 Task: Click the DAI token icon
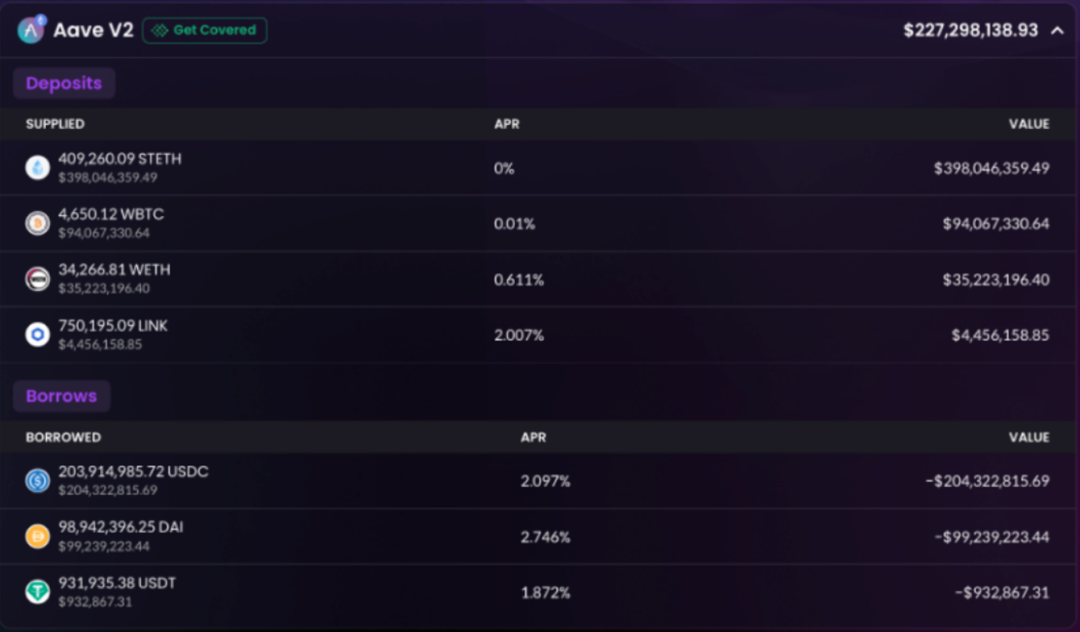[38, 536]
